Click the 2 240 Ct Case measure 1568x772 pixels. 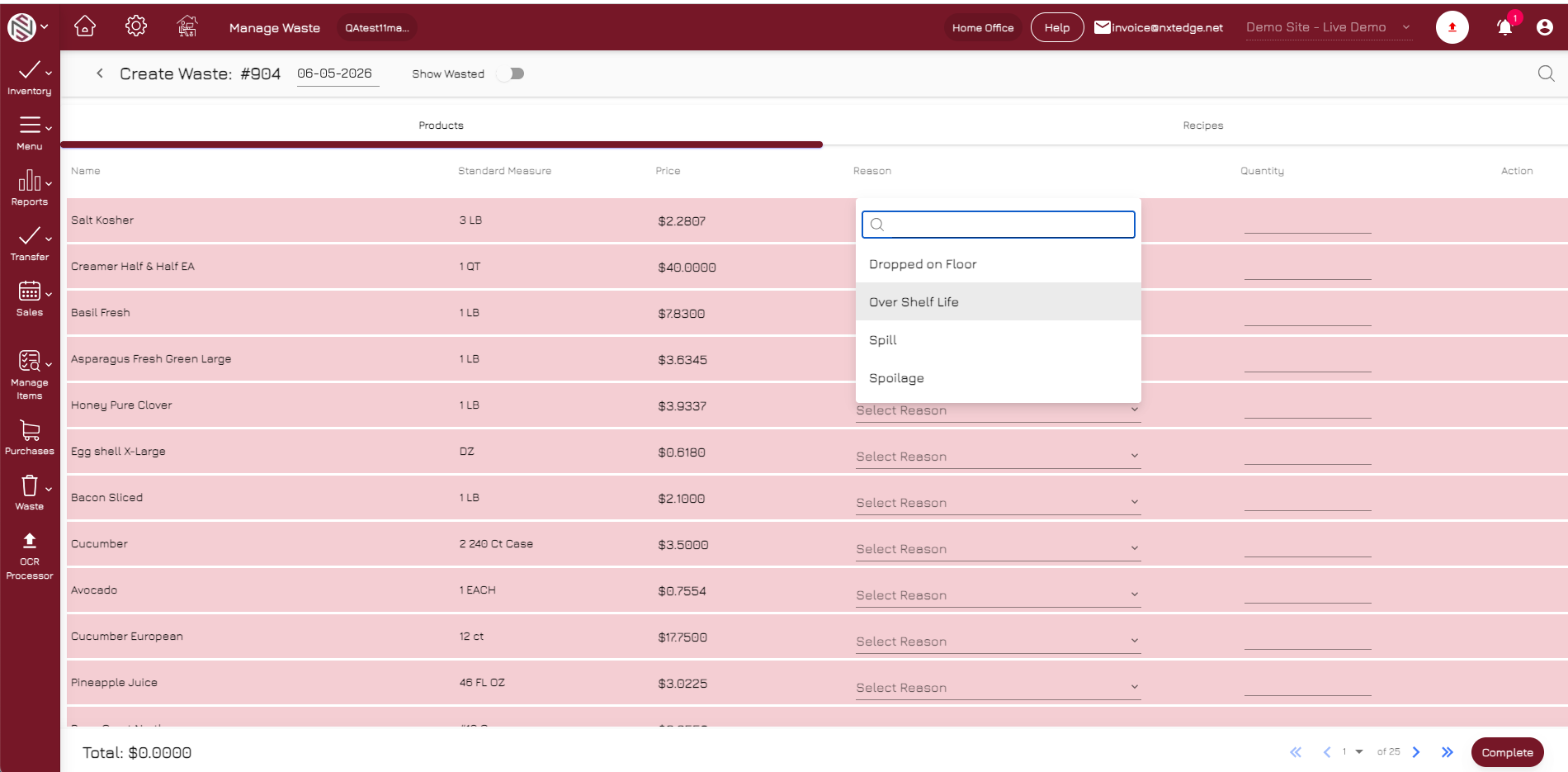coord(496,543)
